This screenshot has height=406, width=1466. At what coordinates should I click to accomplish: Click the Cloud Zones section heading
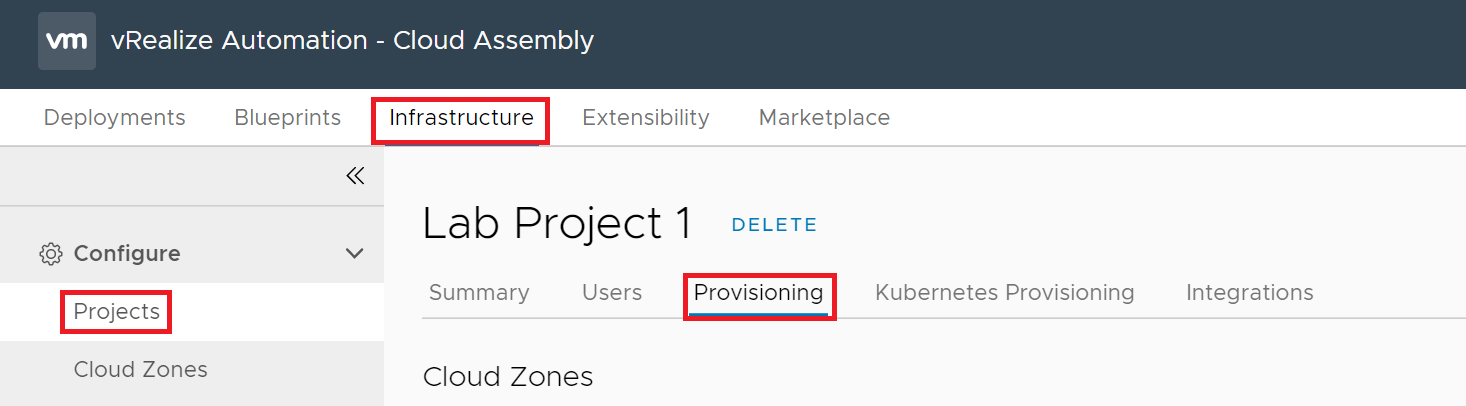click(508, 377)
